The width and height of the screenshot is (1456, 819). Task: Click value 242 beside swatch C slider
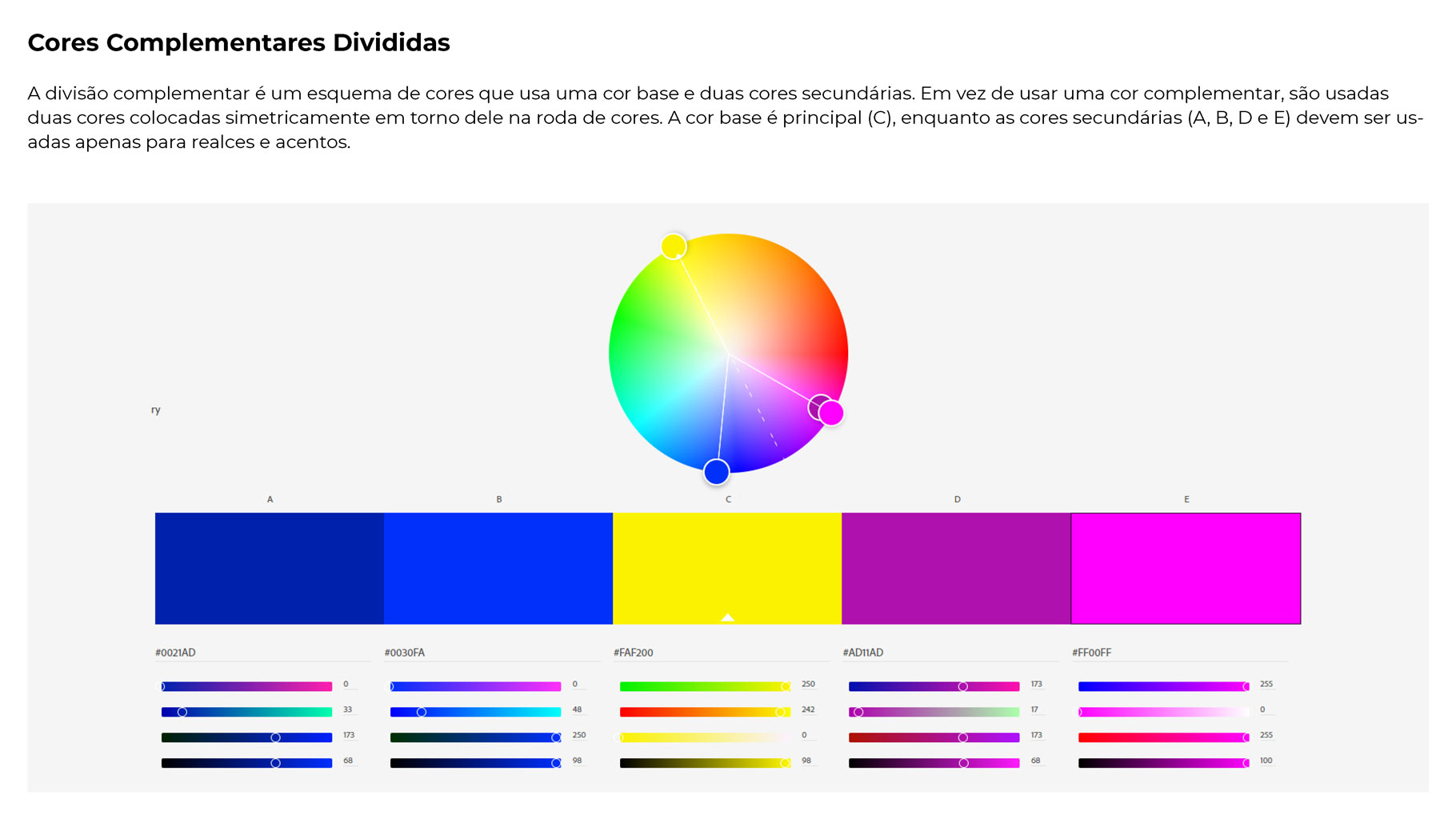808,709
